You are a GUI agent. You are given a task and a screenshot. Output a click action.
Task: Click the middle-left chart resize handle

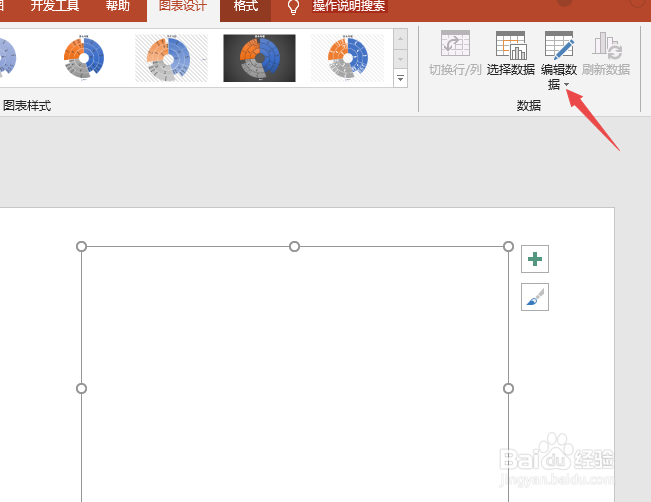pos(81,388)
